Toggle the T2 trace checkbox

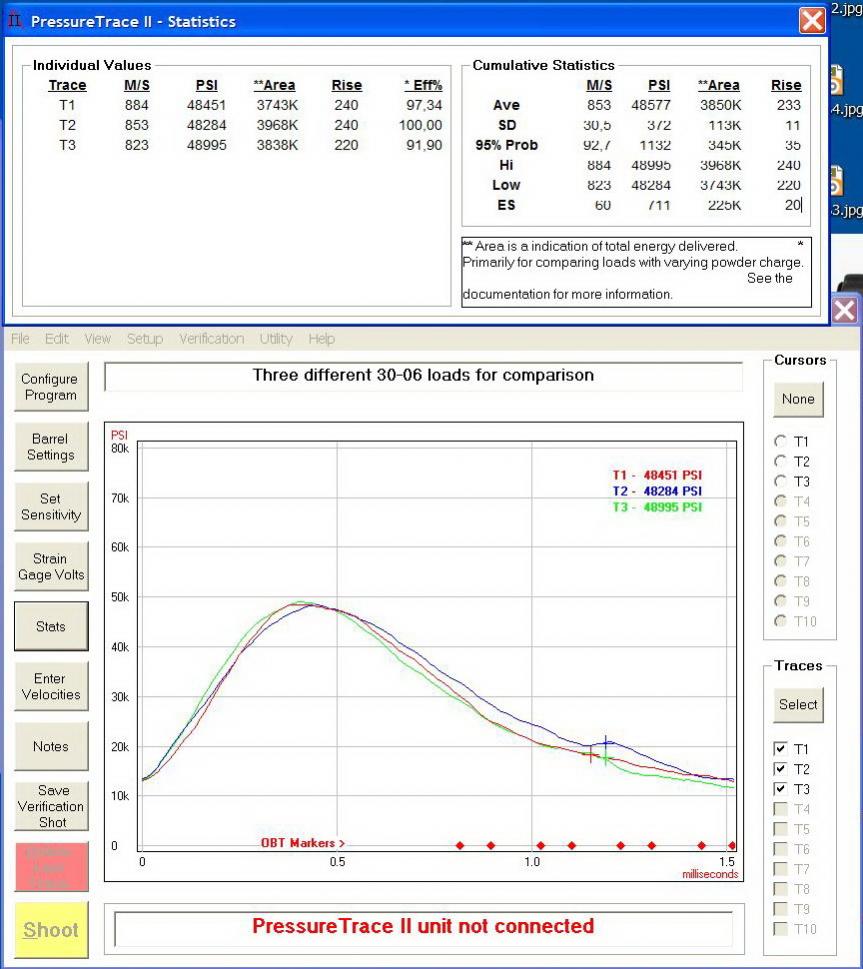point(780,769)
